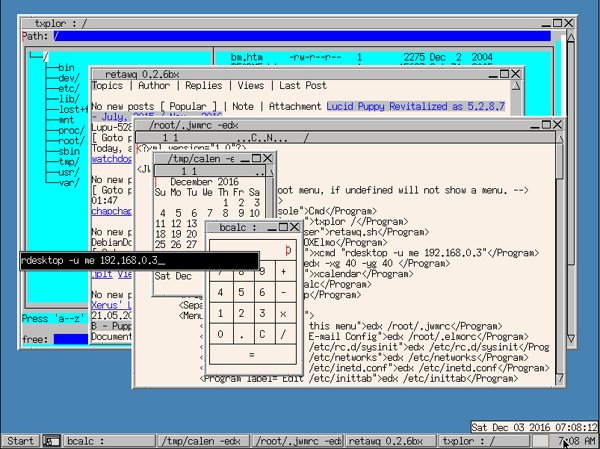Viewport: 600px width, 449px height.
Task: Tap calculator key 5
Action: click(x=241, y=292)
